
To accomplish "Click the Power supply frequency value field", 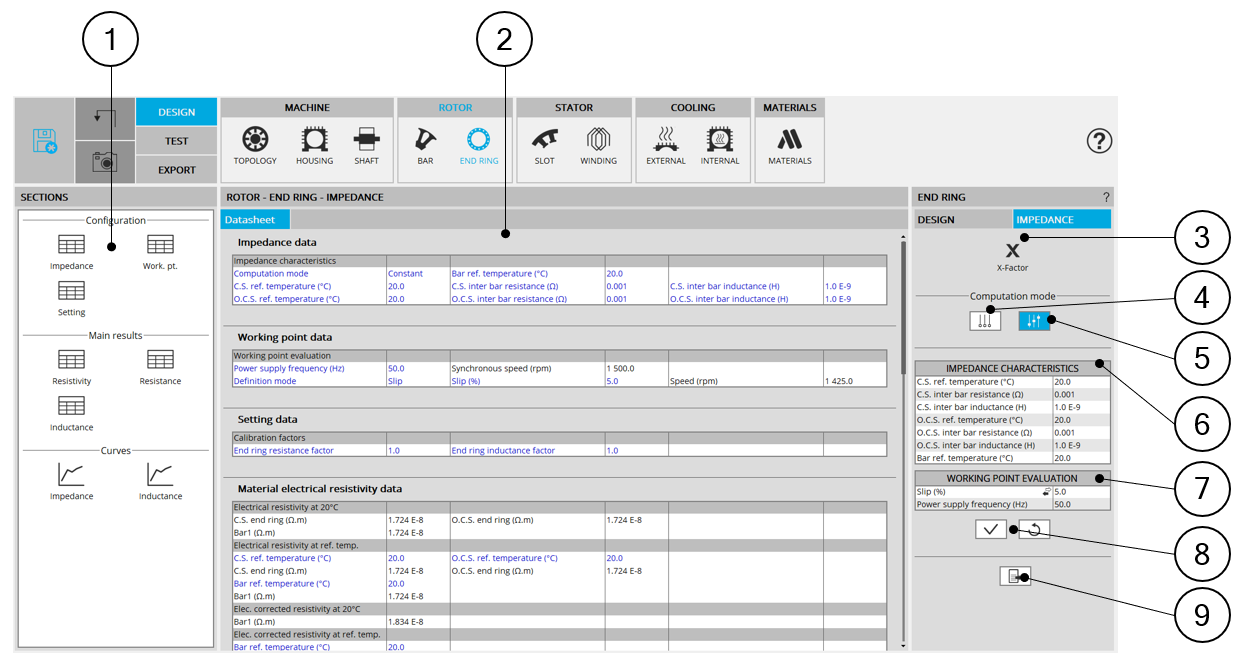I will point(1080,505).
